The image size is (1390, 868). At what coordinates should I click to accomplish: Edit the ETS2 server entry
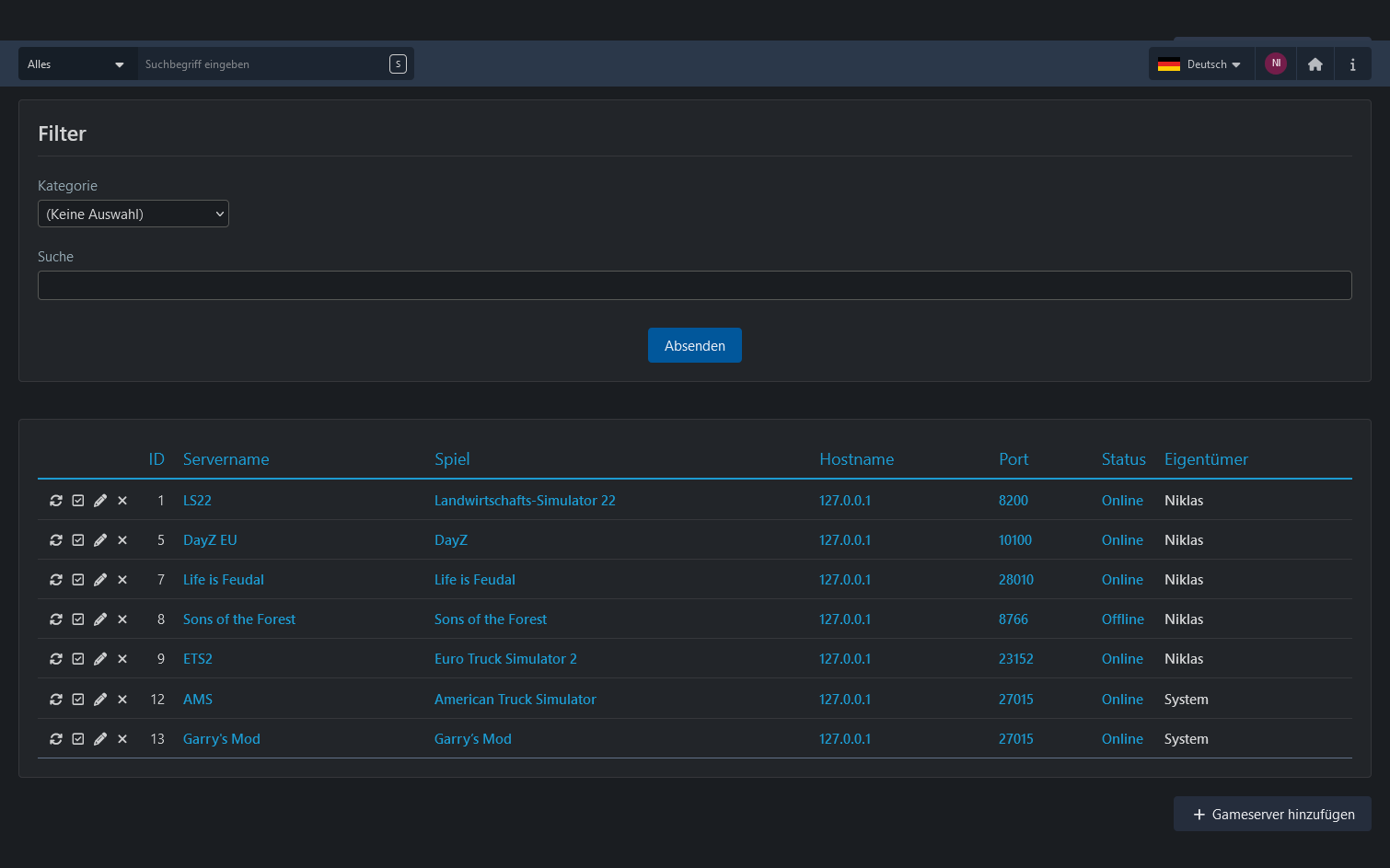click(100, 659)
